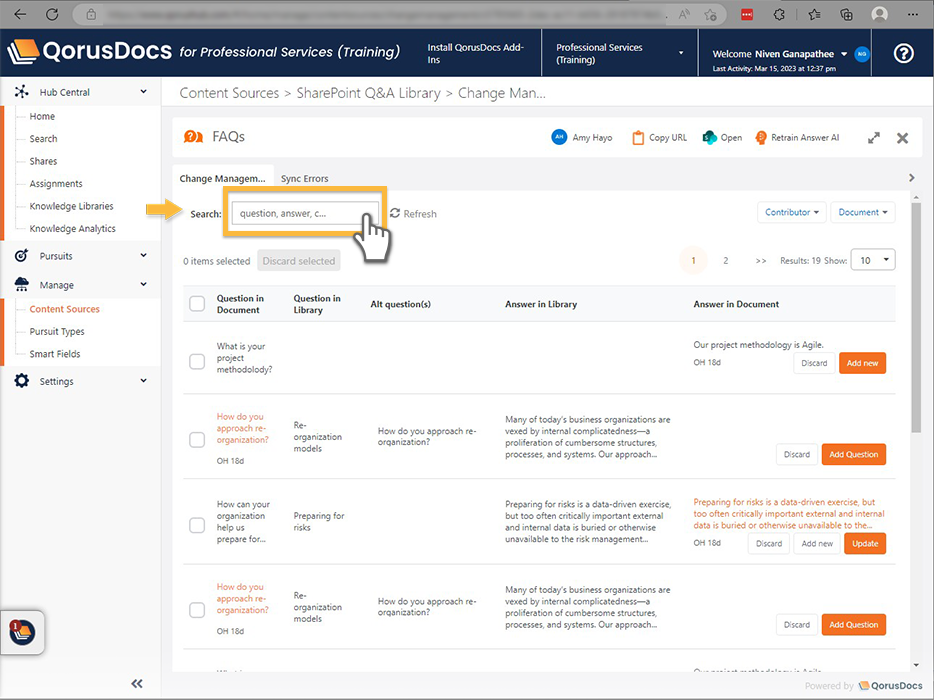Open Pursuit Types in the sidebar

point(57,332)
